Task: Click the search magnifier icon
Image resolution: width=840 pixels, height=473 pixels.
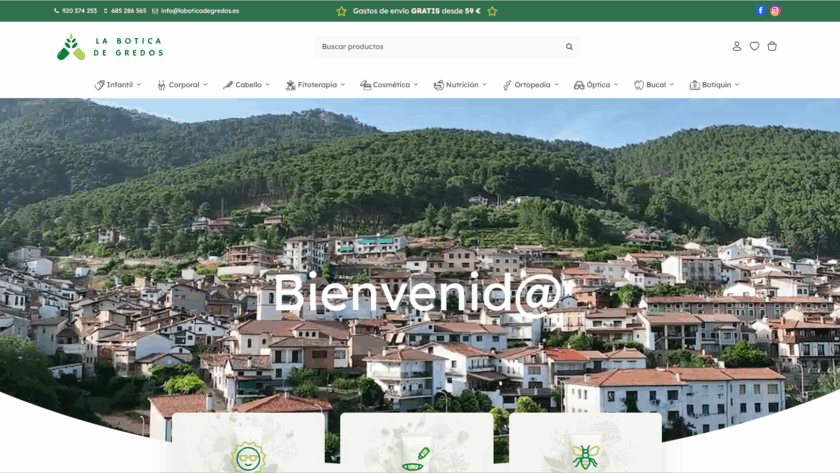Action: click(x=569, y=47)
